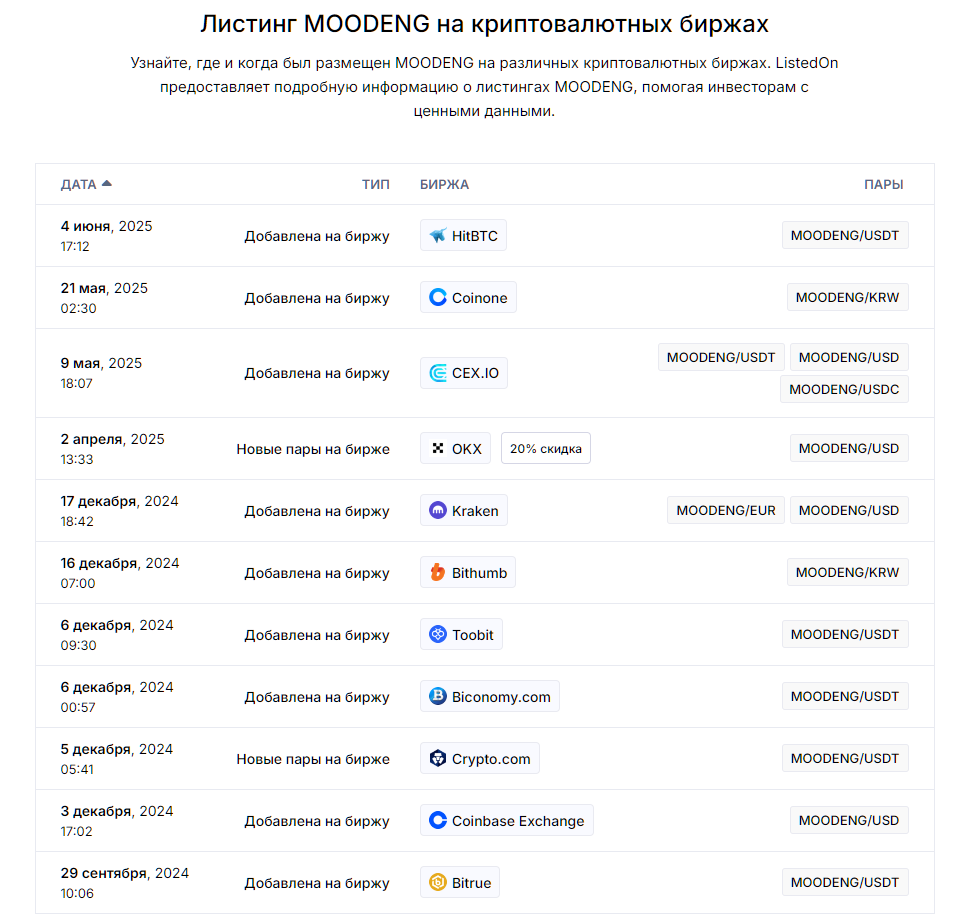This screenshot has width=979, height=914.
Task: Click the MOODENG/USDT pair for HitBTC
Action: pos(845,236)
